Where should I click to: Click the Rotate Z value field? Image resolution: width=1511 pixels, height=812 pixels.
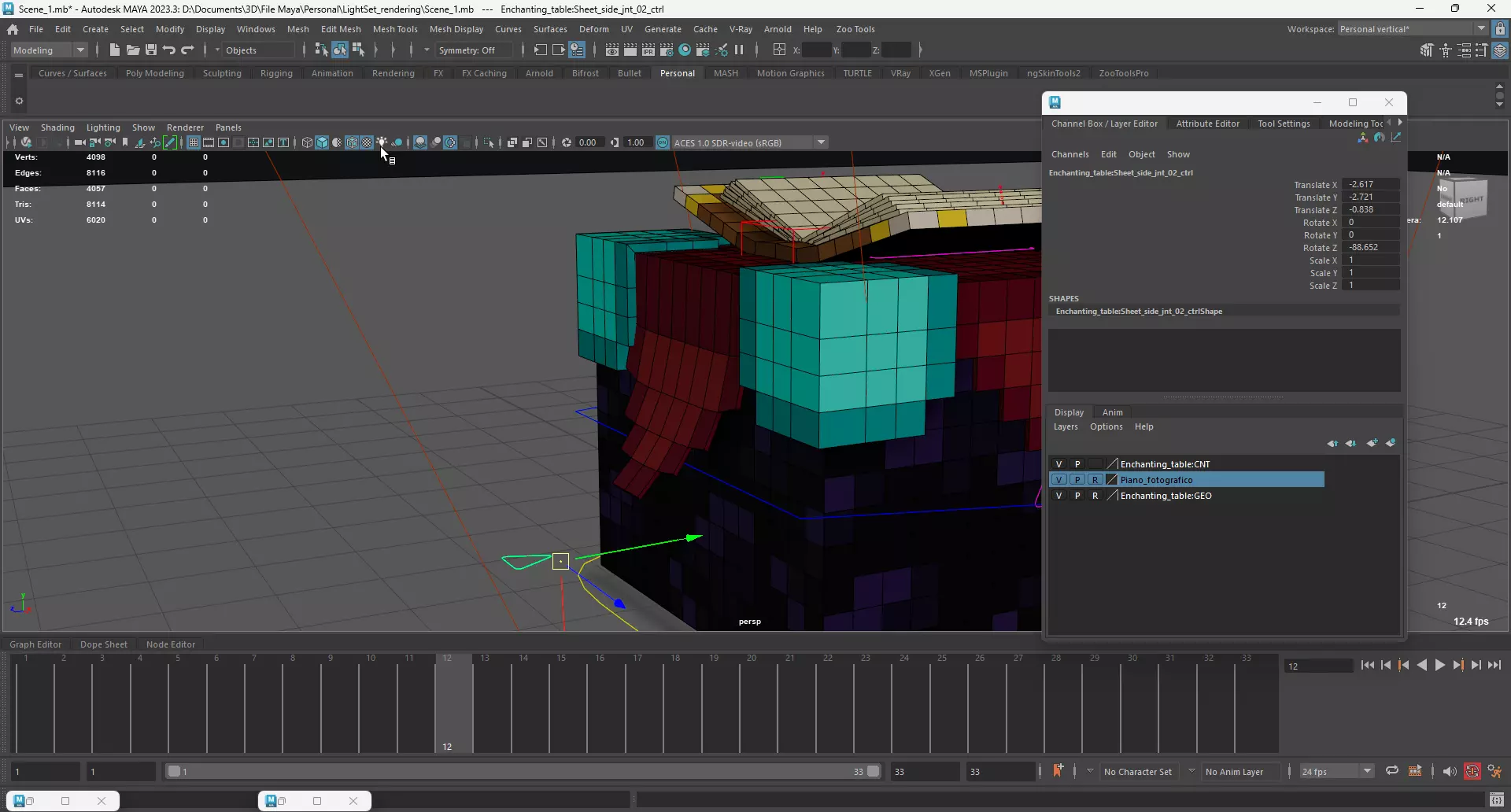[x=1371, y=247]
